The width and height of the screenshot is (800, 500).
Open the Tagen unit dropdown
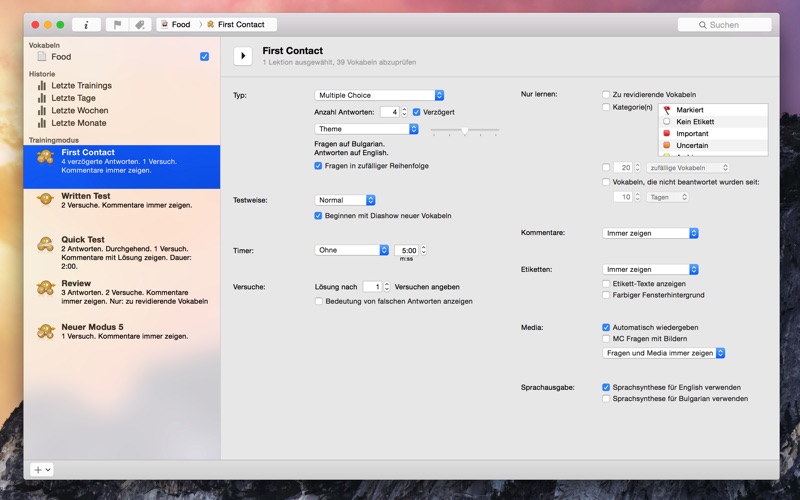point(668,197)
